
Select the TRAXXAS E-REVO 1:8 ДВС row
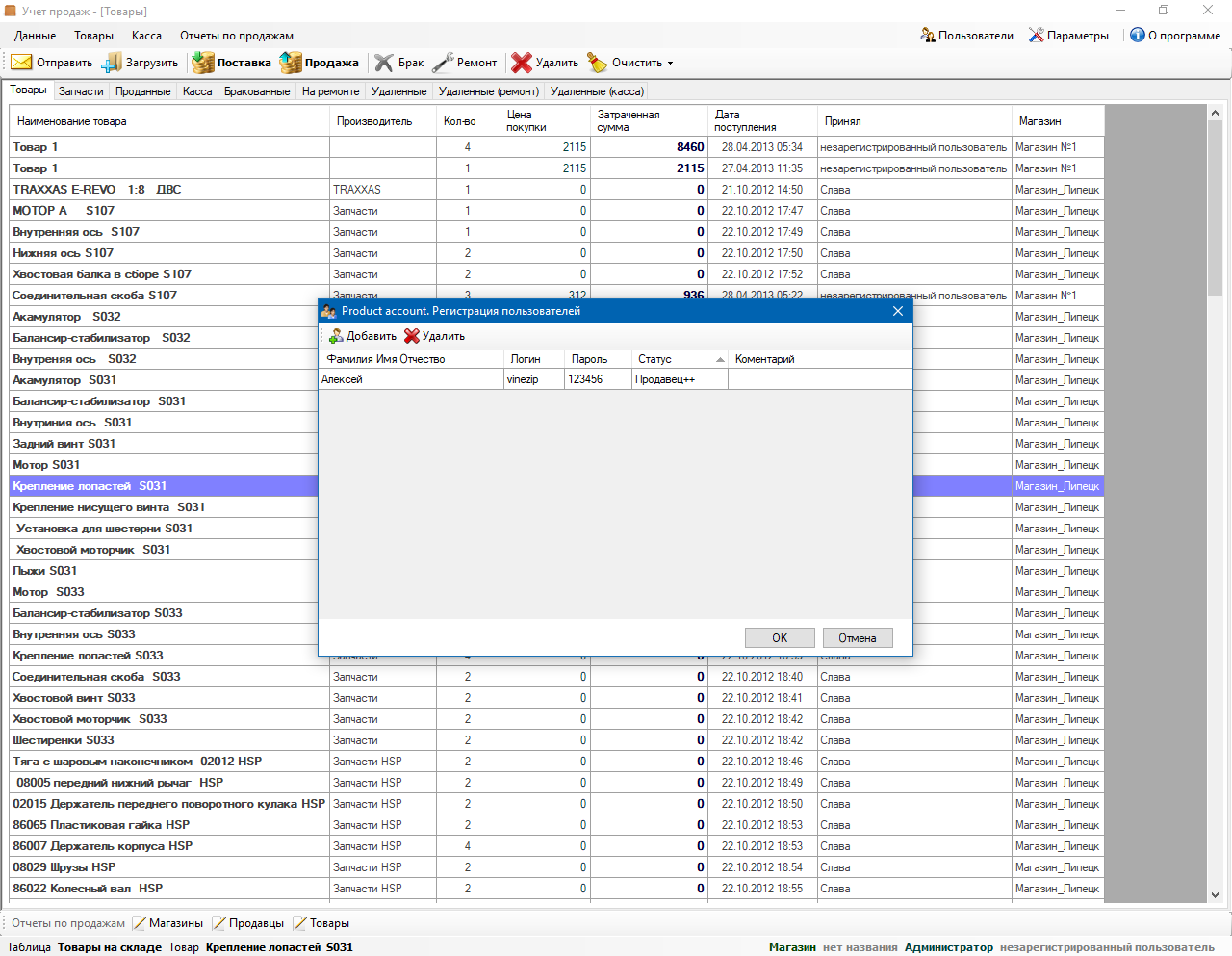click(x=556, y=190)
